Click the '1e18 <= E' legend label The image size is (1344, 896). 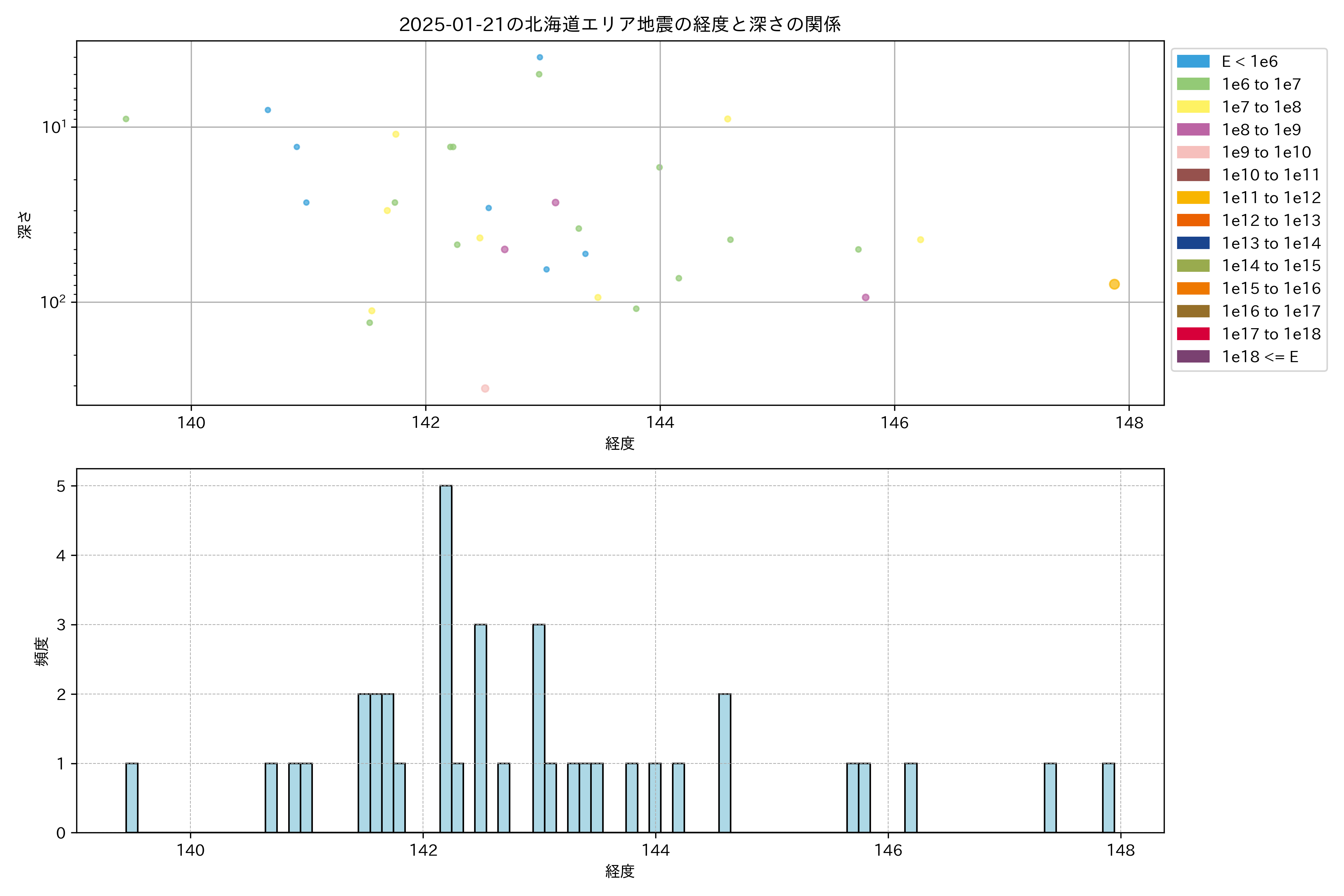pos(1260,357)
